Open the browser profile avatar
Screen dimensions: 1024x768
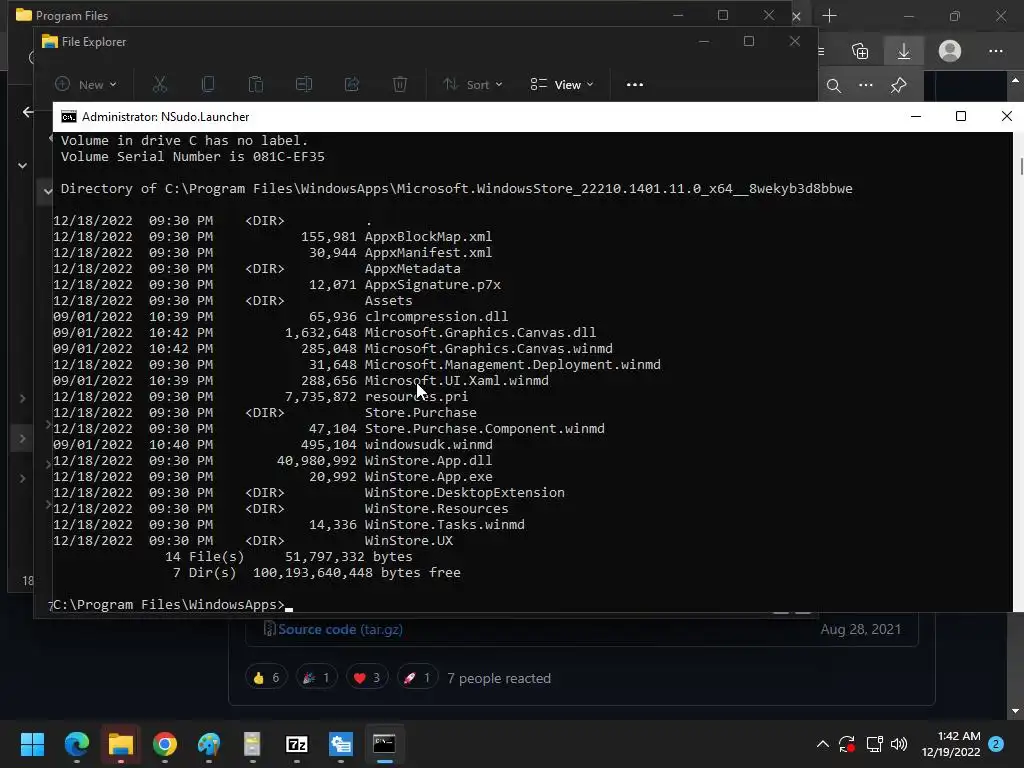950,51
